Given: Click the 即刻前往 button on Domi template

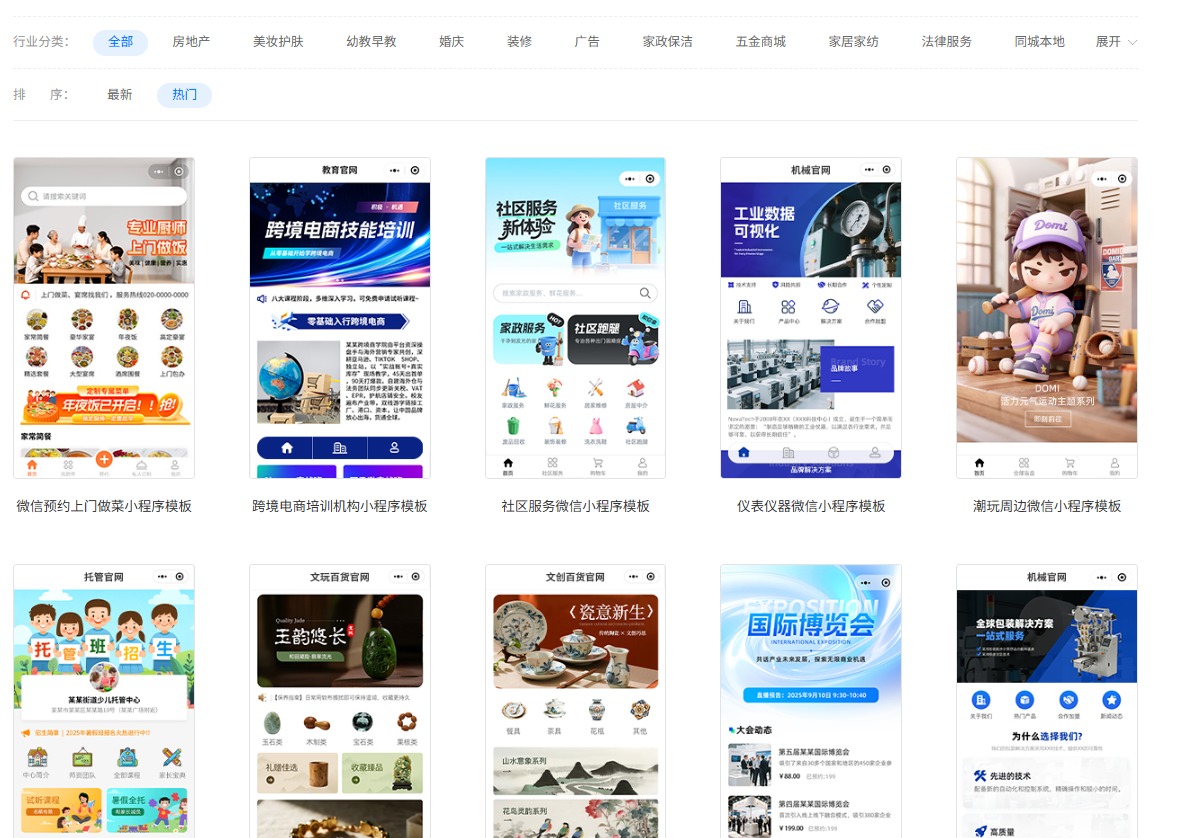Looking at the screenshot, I should point(1047,419).
